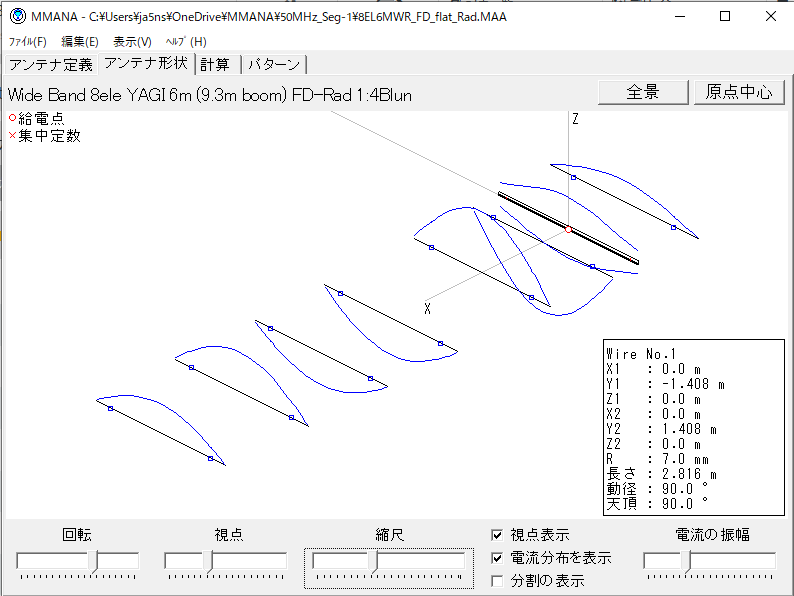794x596 pixels.
Task: Toggle the 電流分布を表示 checkbox
Action: click(x=498, y=558)
